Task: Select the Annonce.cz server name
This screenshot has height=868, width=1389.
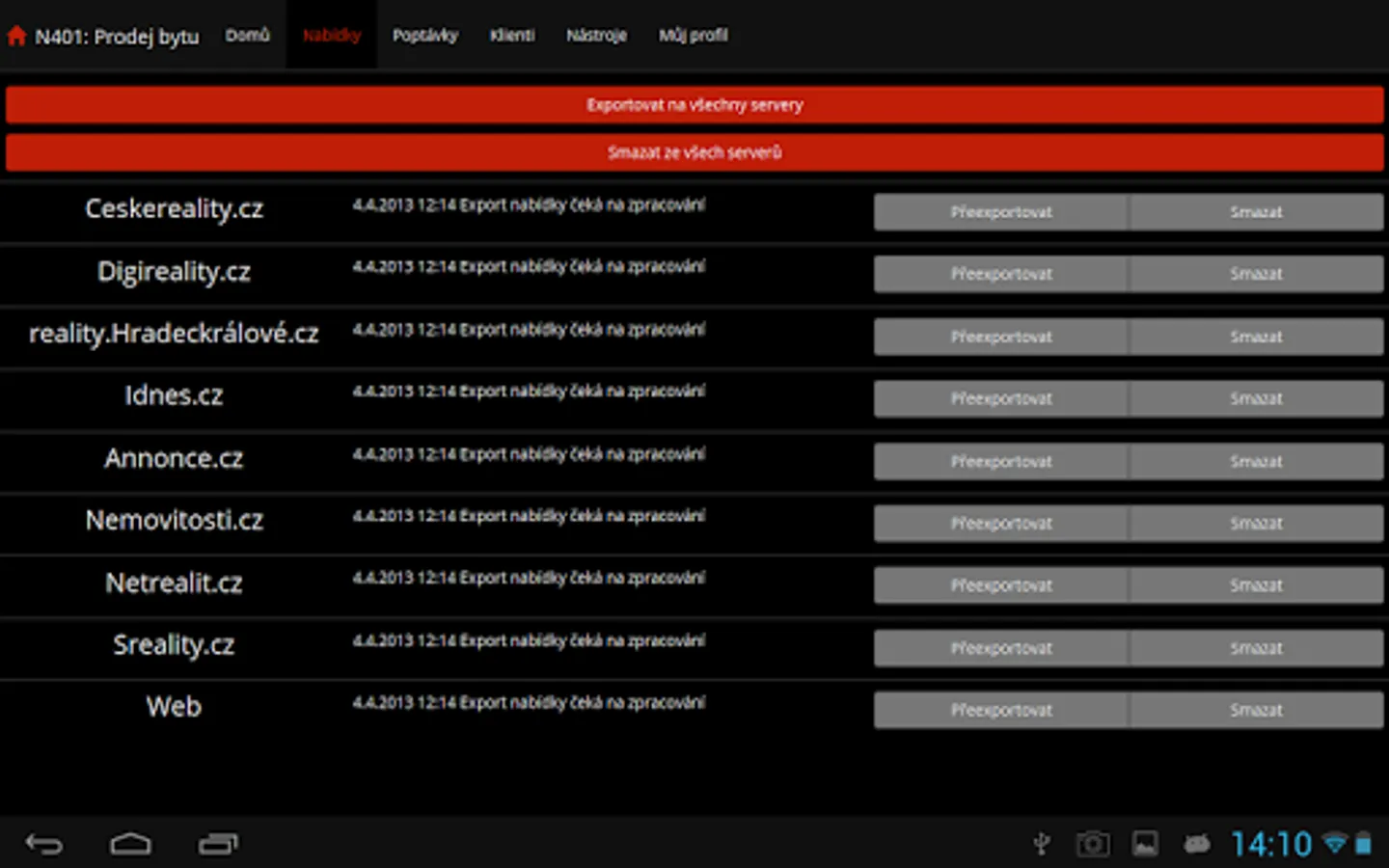Action: tap(174, 458)
